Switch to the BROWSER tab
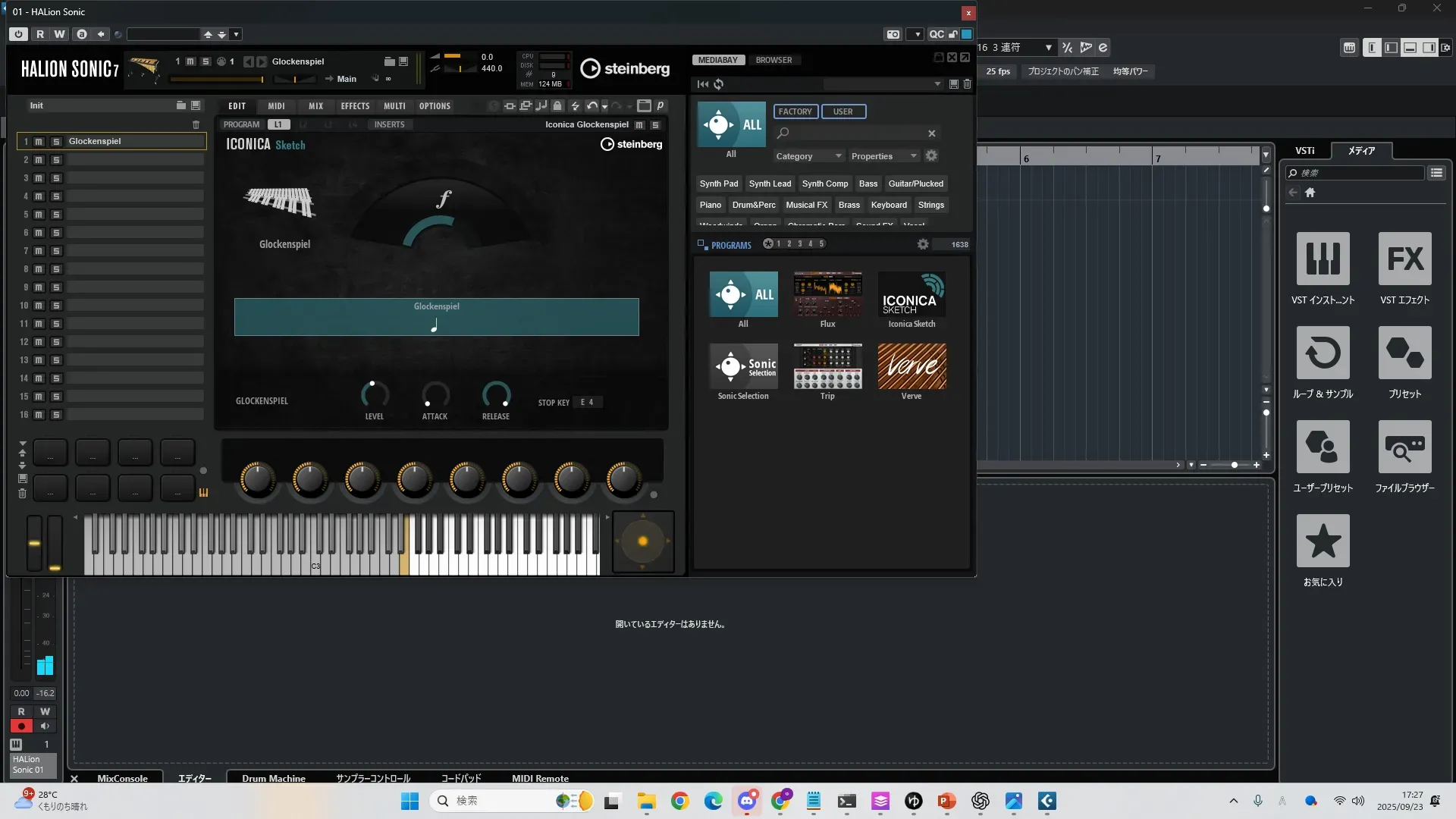1456x819 pixels. [773, 60]
